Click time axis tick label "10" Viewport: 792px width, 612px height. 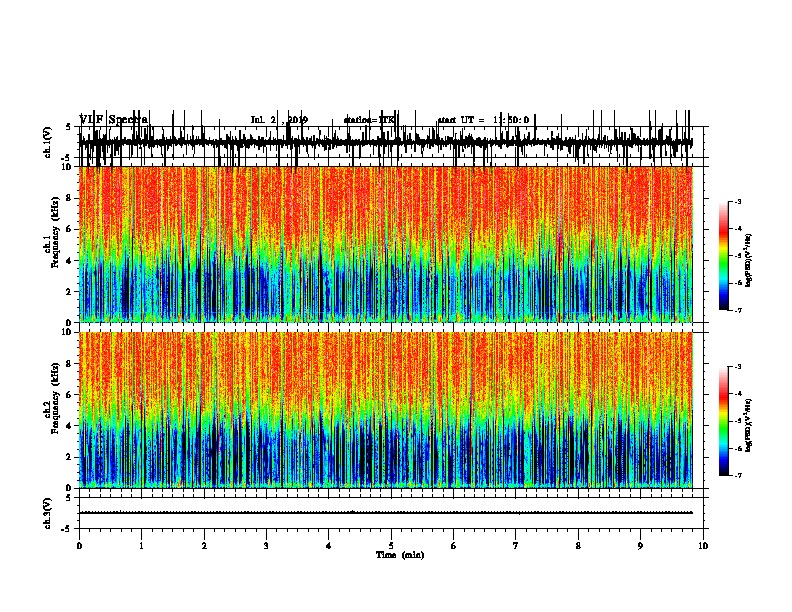(x=703, y=546)
